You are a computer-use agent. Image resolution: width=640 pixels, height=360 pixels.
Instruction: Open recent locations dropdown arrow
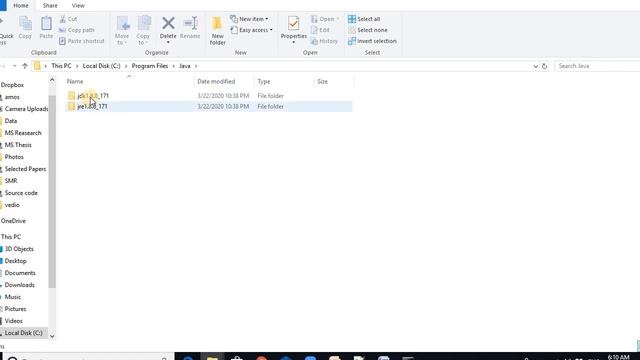14,66
